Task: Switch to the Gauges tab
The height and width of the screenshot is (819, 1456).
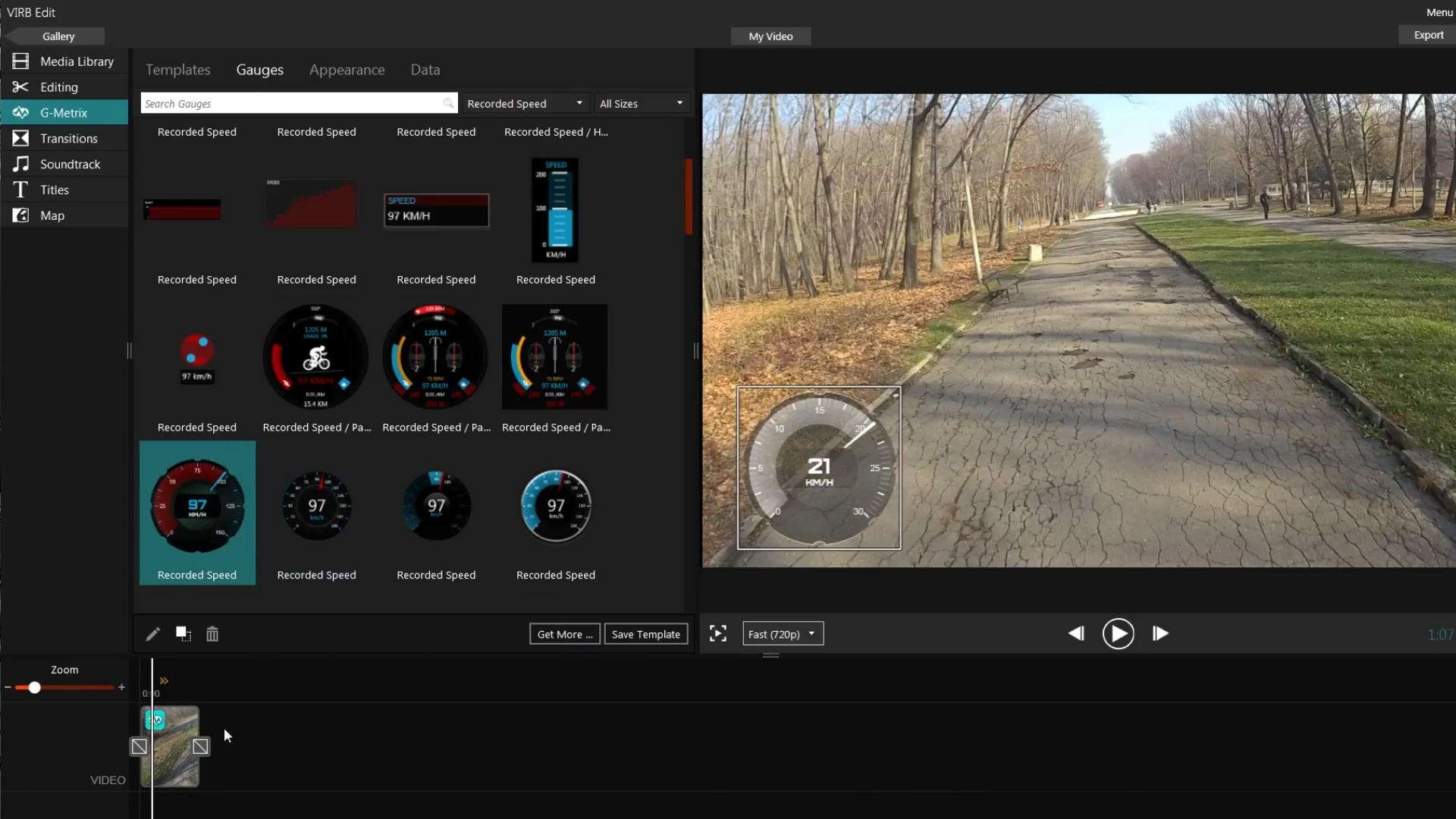Action: (x=259, y=69)
